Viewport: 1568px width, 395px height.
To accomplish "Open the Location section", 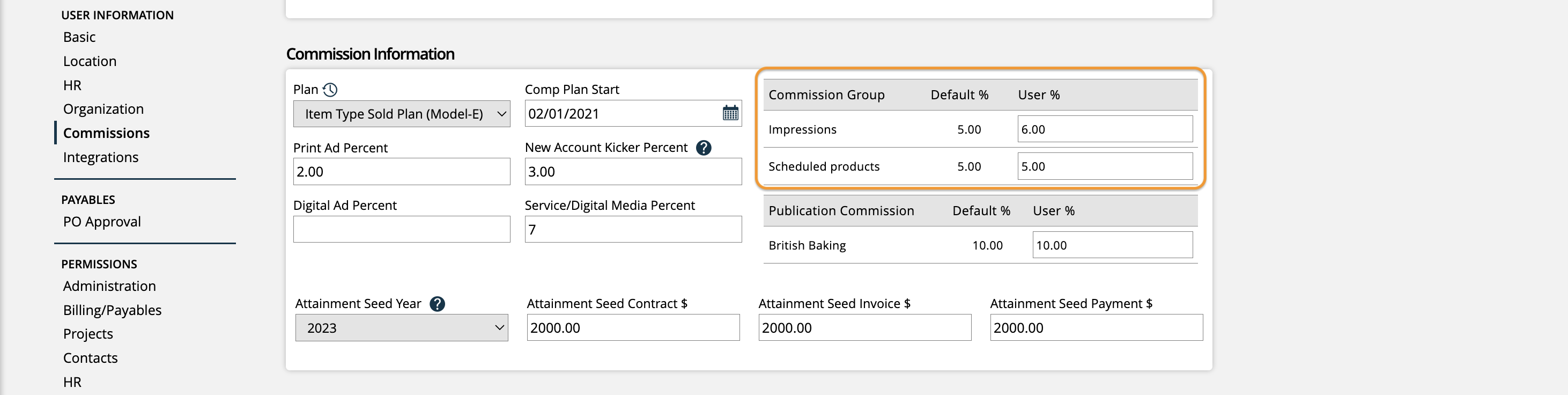I will click(90, 62).
